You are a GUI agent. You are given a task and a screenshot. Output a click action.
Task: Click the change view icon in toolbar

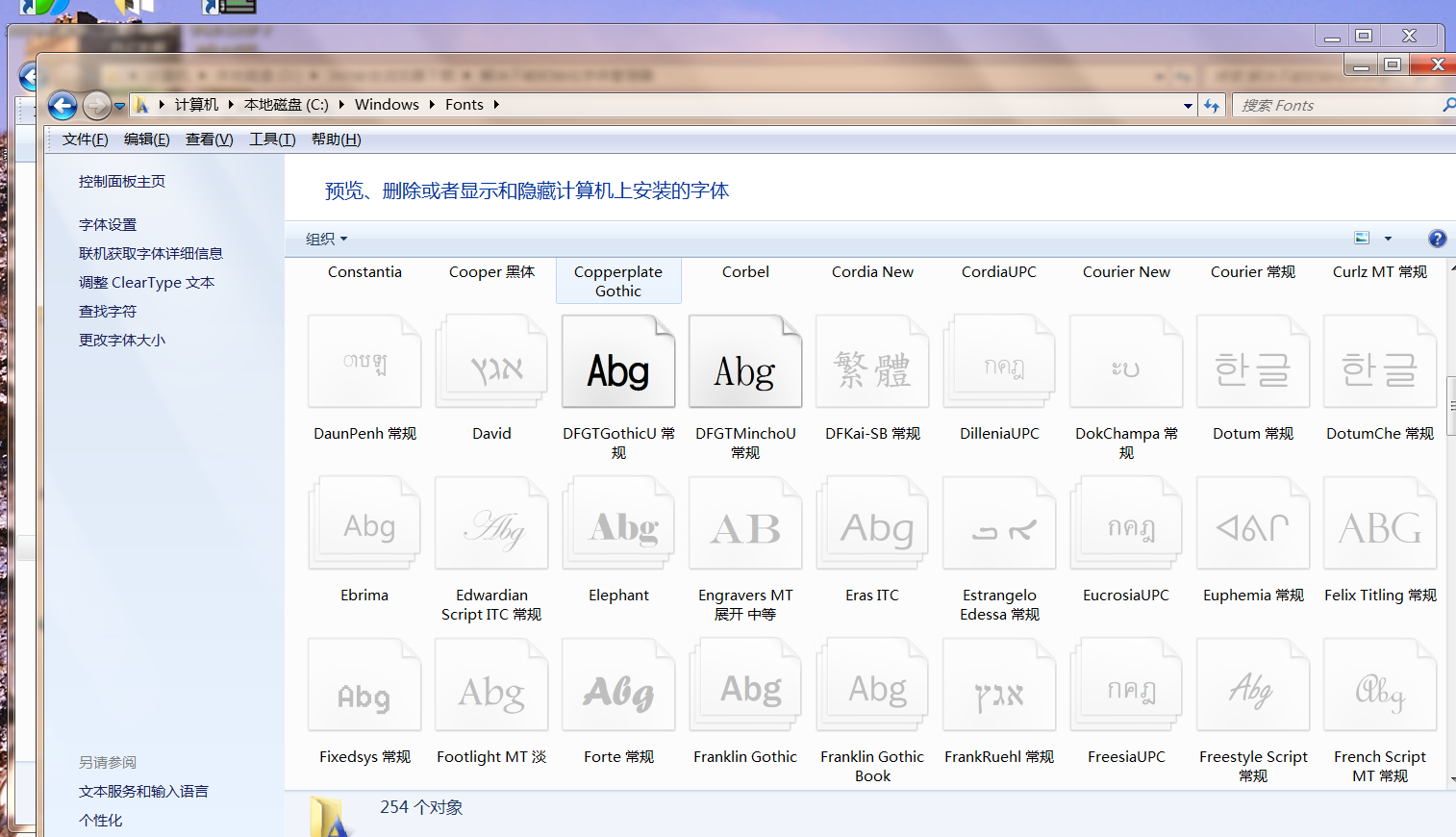click(x=1362, y=239)
